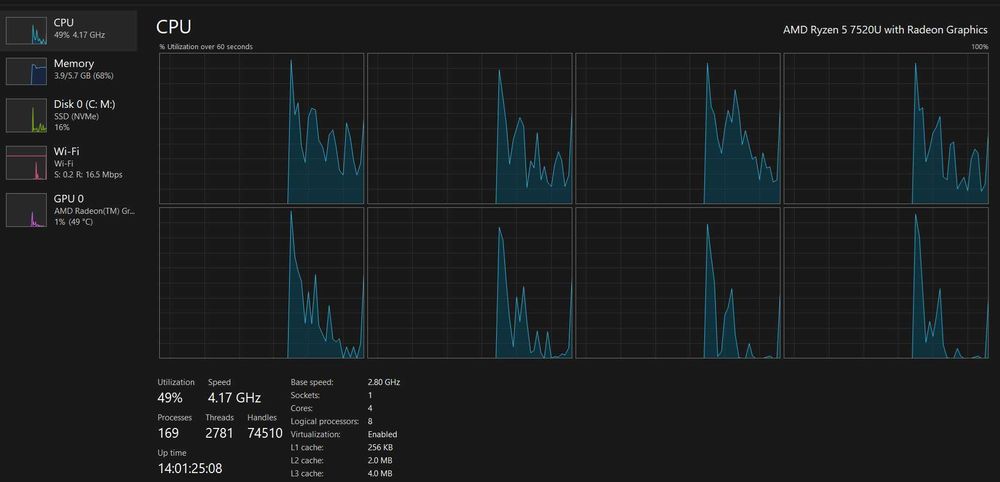1000x482 pixels.
Task: Select CPU 49% 4.17 GHz sidebar entry
Action: (69, 31)
